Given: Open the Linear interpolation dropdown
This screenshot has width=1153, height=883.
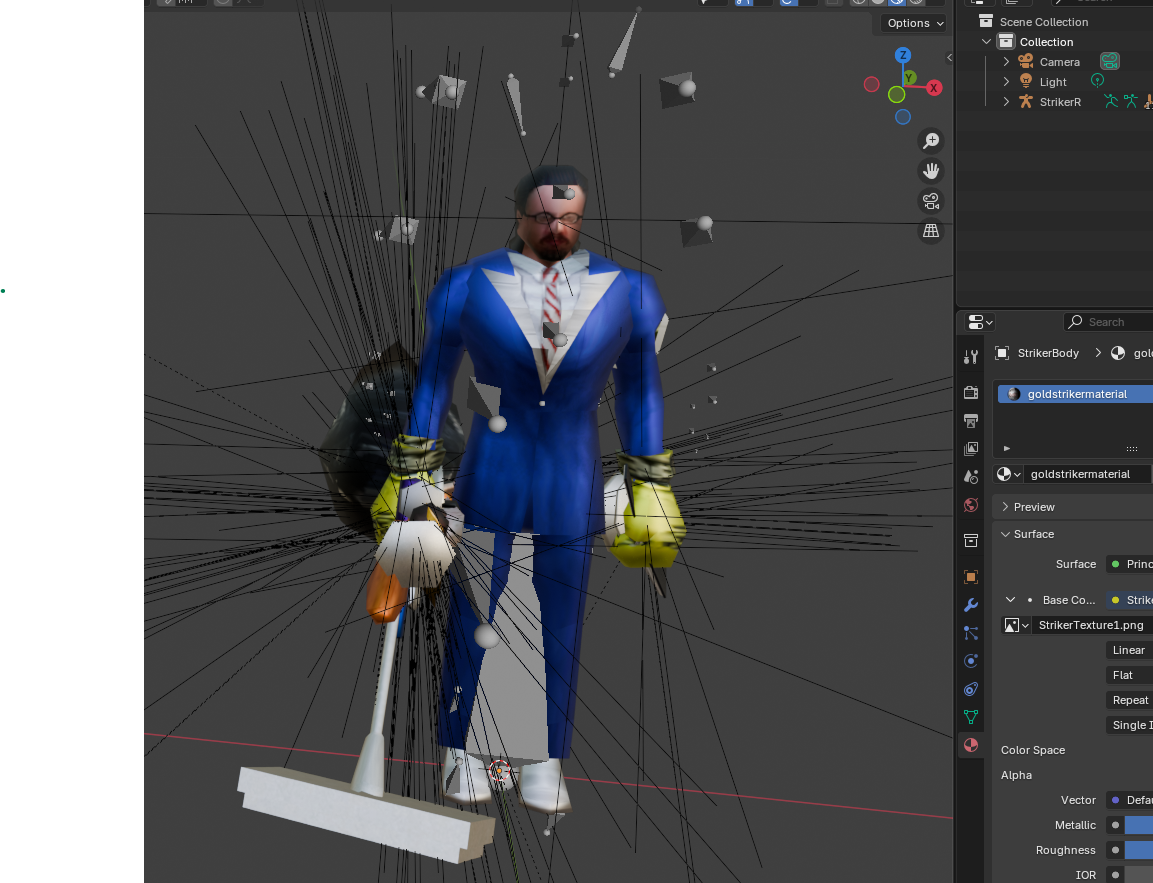Looking at the screenshot, I should [1129, 650].
